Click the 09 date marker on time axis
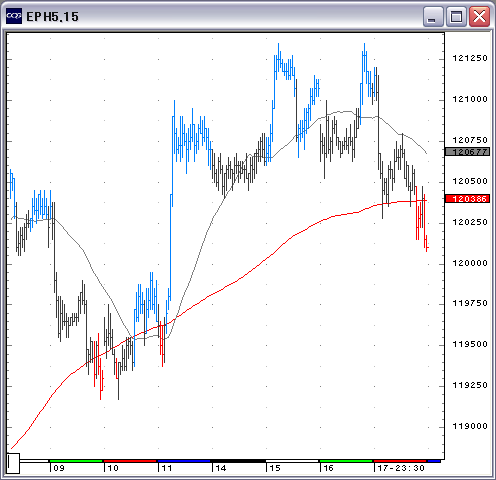The width and height of the screenshot is (496, 480). point(59,468)
